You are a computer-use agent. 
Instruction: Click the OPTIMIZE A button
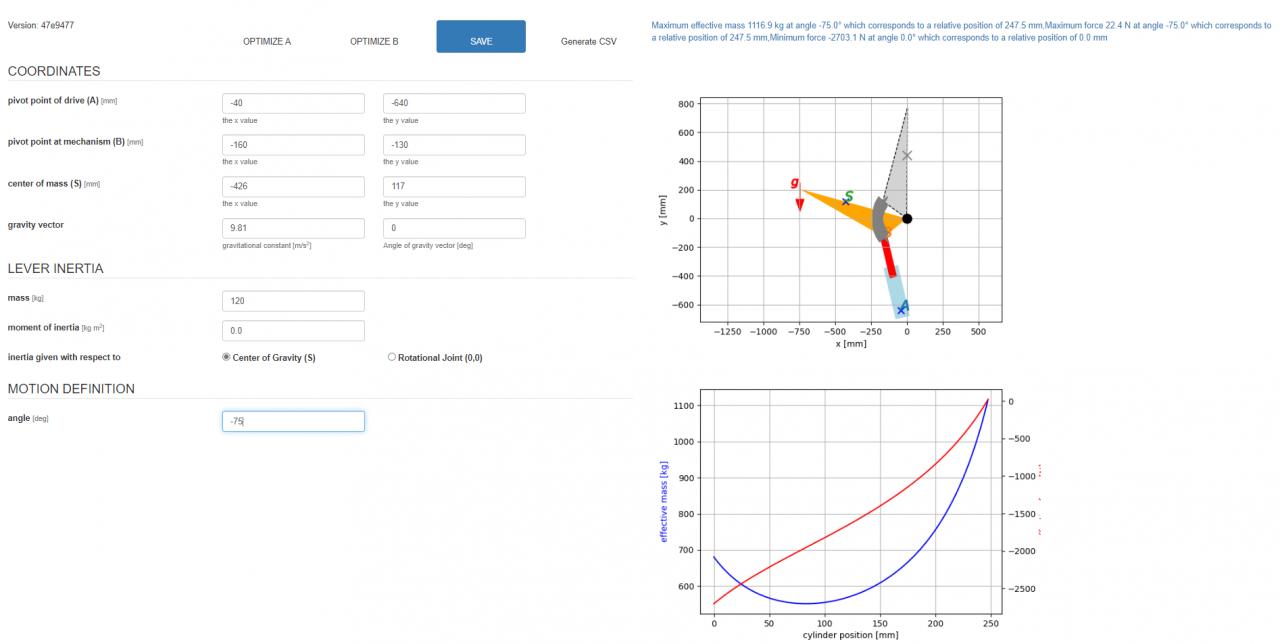pos(267,41)
